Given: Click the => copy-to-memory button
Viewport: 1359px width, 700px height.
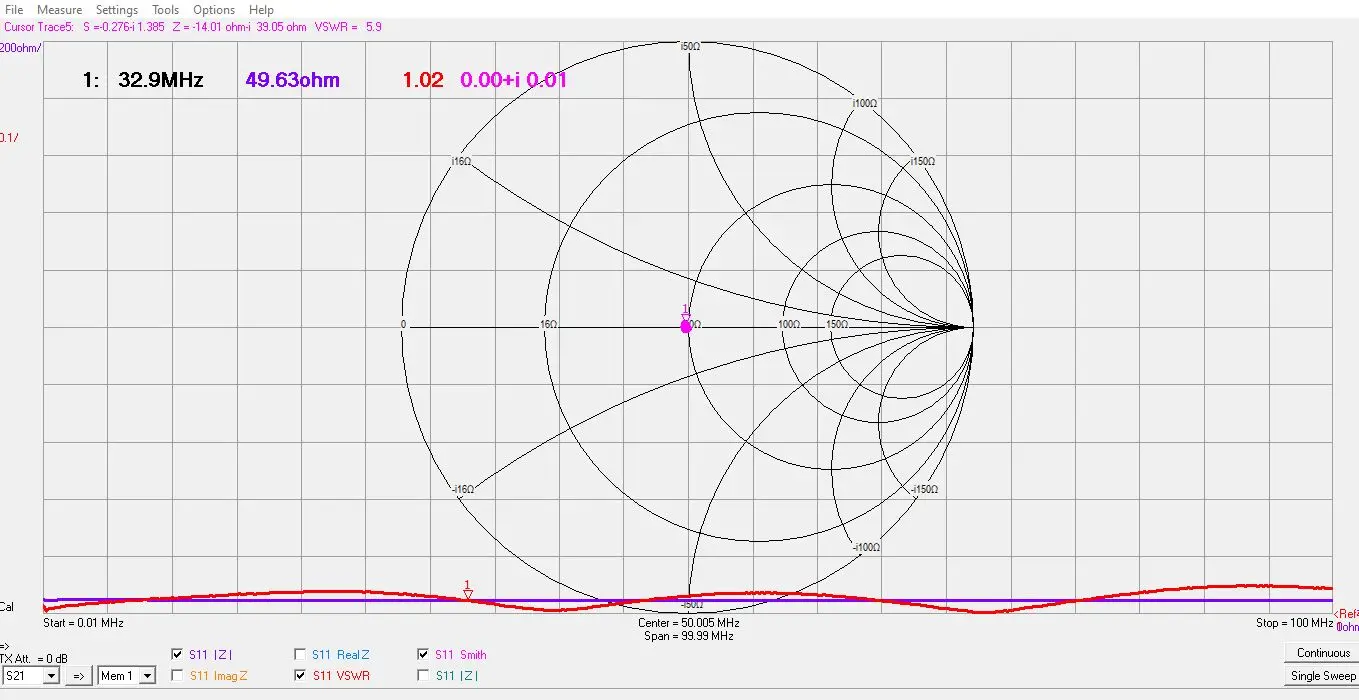Looking at the screenshot, I should pyautogui.click(x=79, y=676).
